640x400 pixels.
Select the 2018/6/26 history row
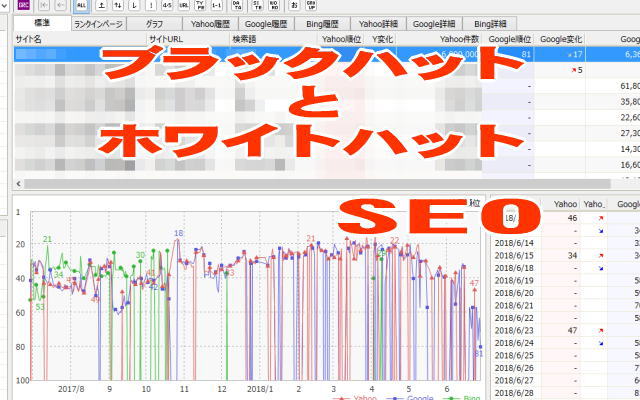(565, 368)
